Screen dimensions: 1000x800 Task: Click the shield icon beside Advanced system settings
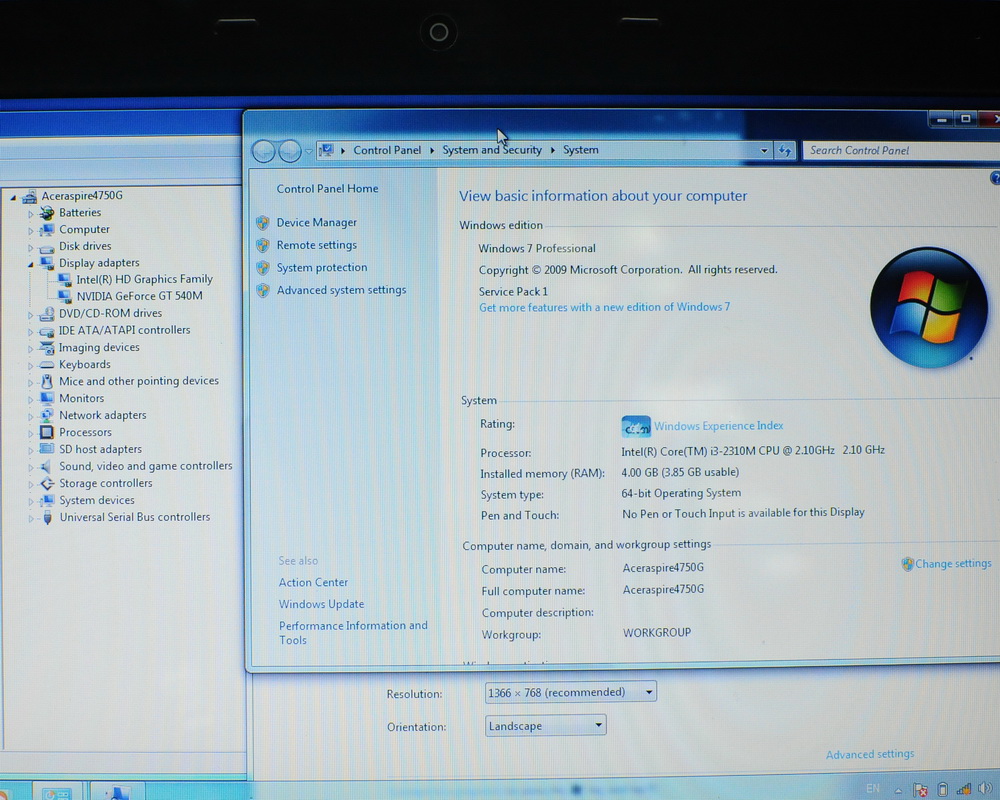coord(262,290)
